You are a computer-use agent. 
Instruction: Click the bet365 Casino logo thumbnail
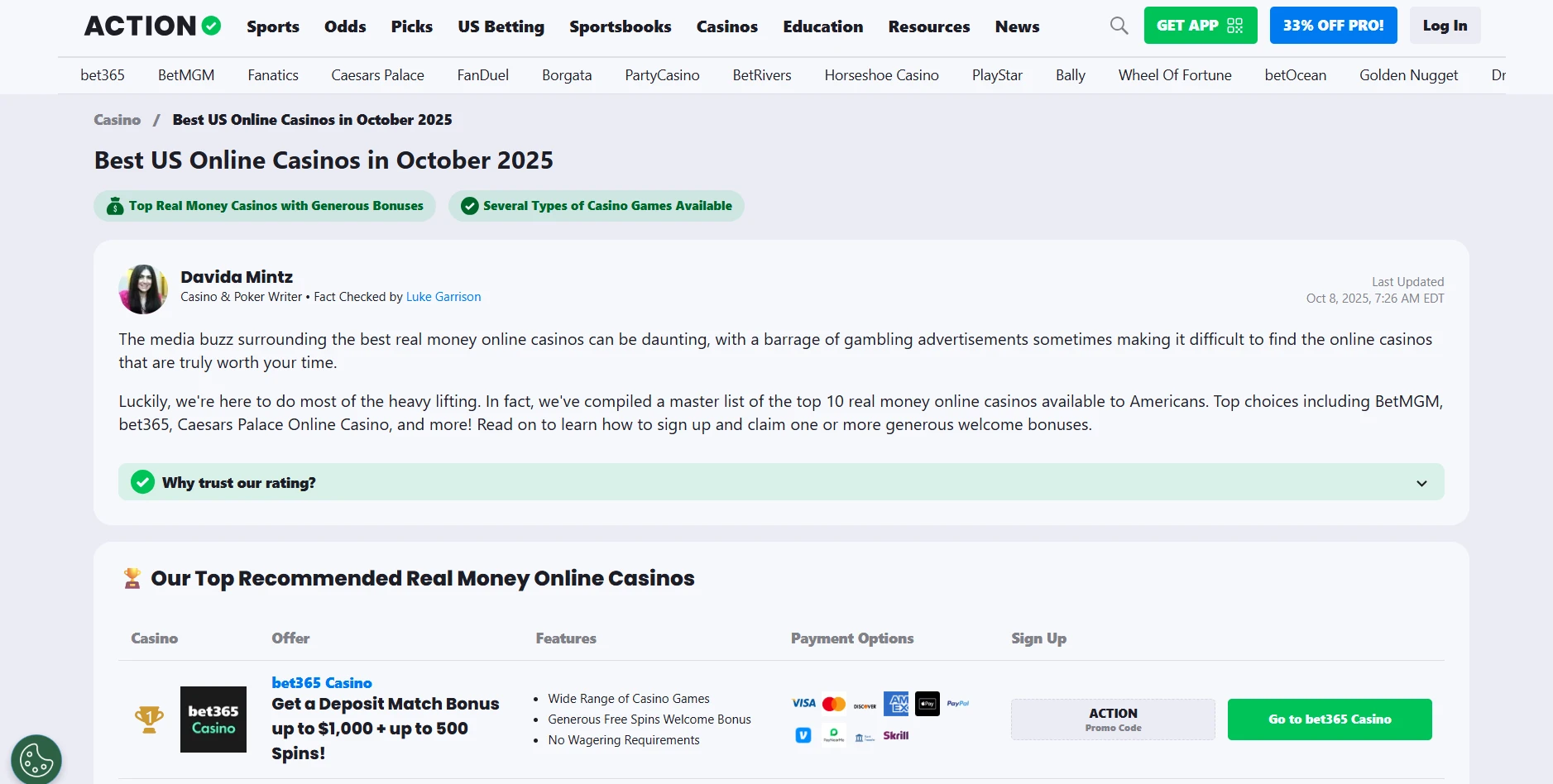[x=213, y=719]
